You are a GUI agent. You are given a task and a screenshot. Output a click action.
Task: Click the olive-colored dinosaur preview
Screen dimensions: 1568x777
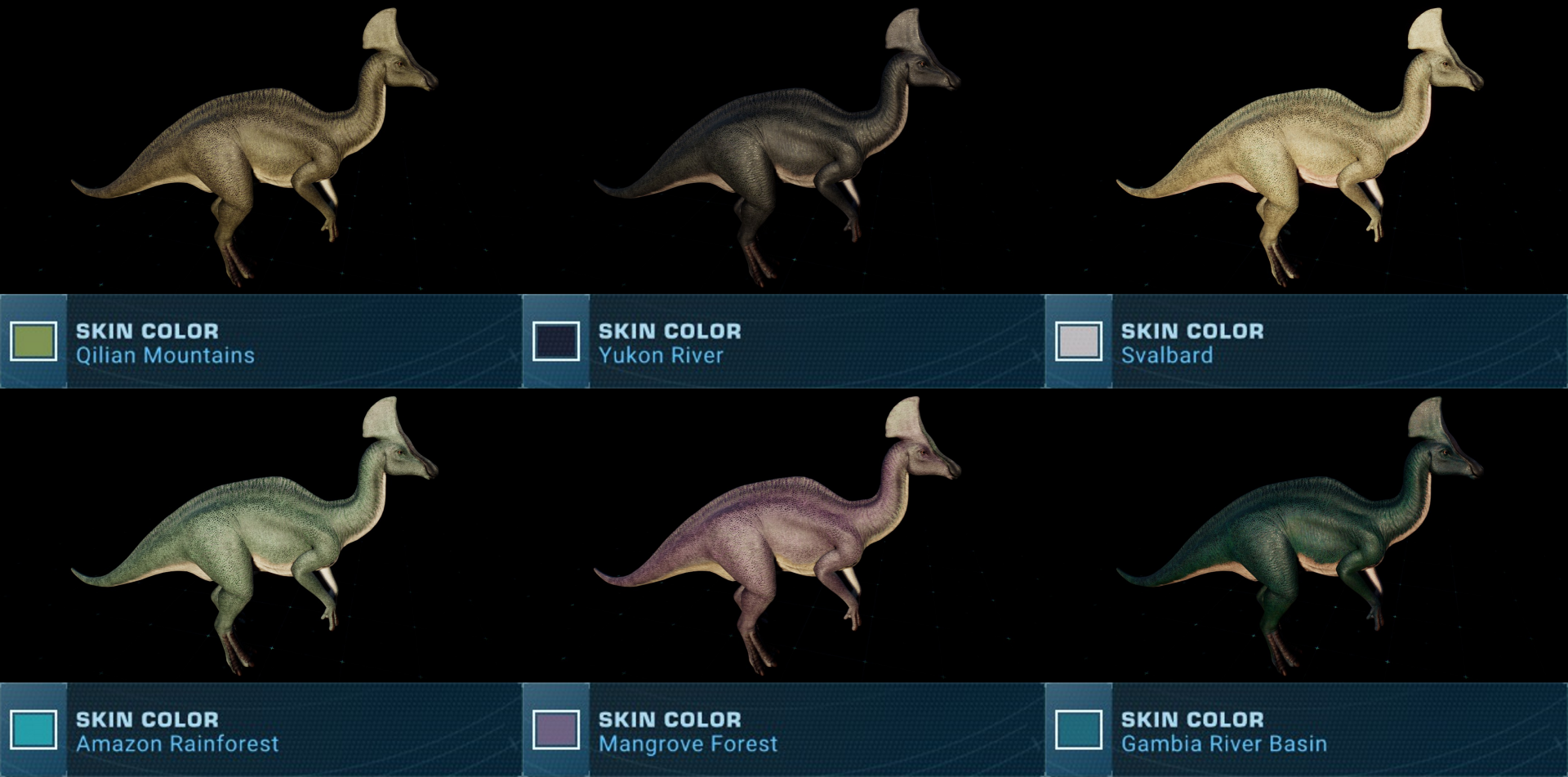pos(255,147)
